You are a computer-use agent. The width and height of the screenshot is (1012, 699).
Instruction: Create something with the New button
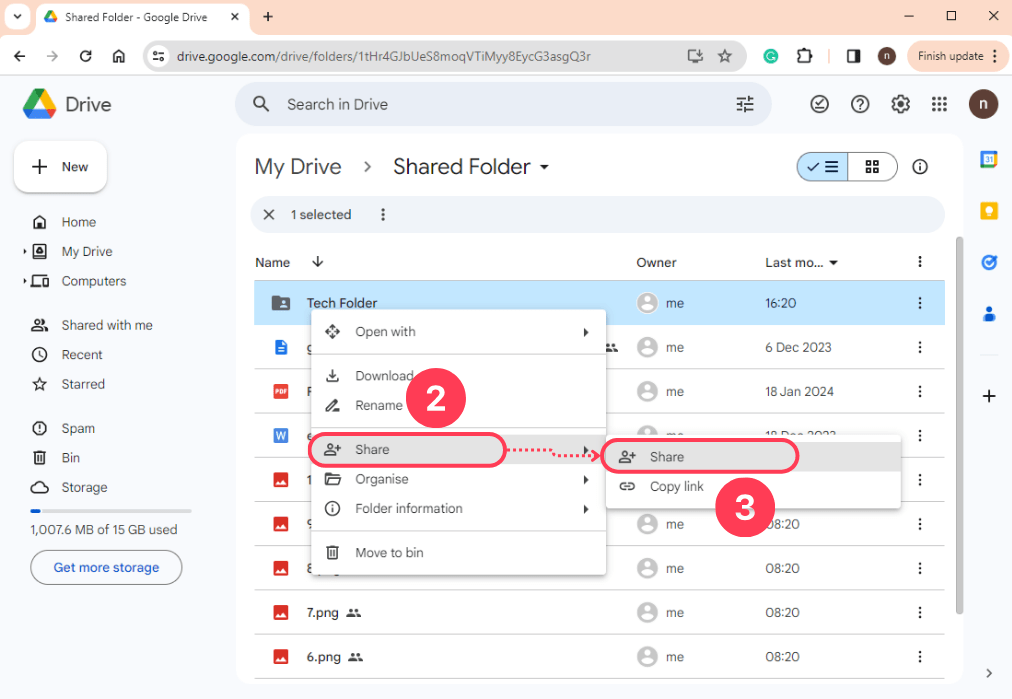click(60, 167)
